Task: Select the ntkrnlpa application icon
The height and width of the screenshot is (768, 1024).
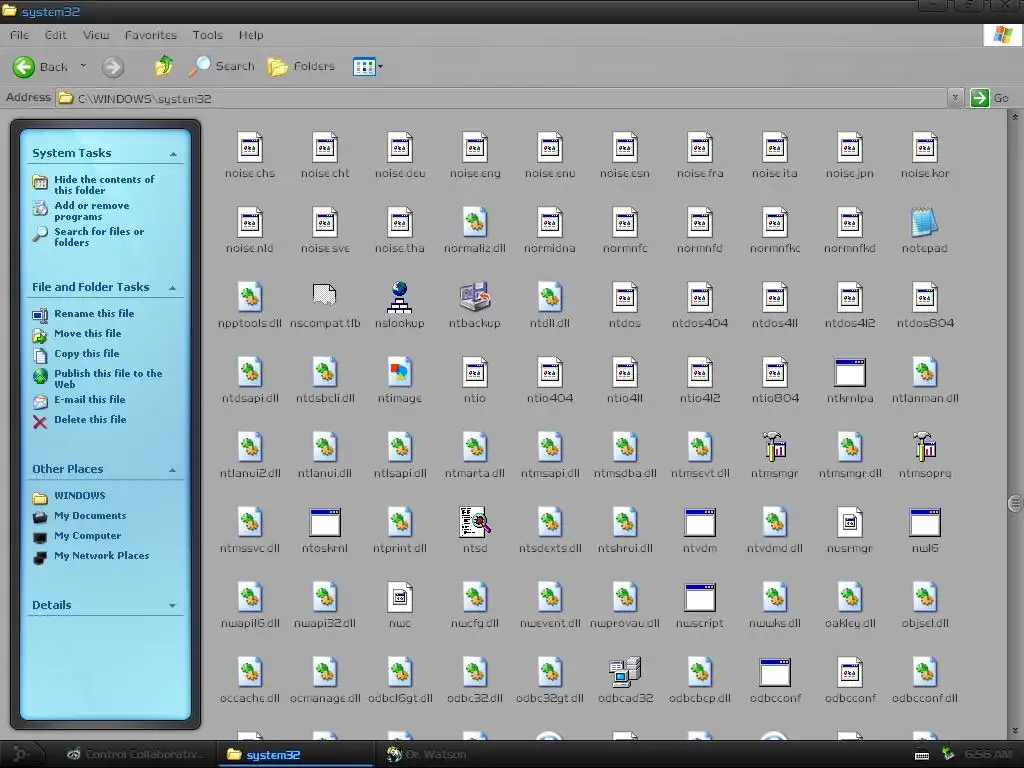Action: pos(850,373)
